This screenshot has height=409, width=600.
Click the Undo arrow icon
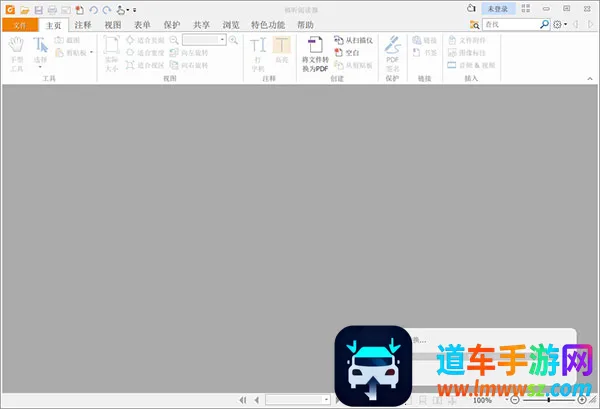pos(93,9)
